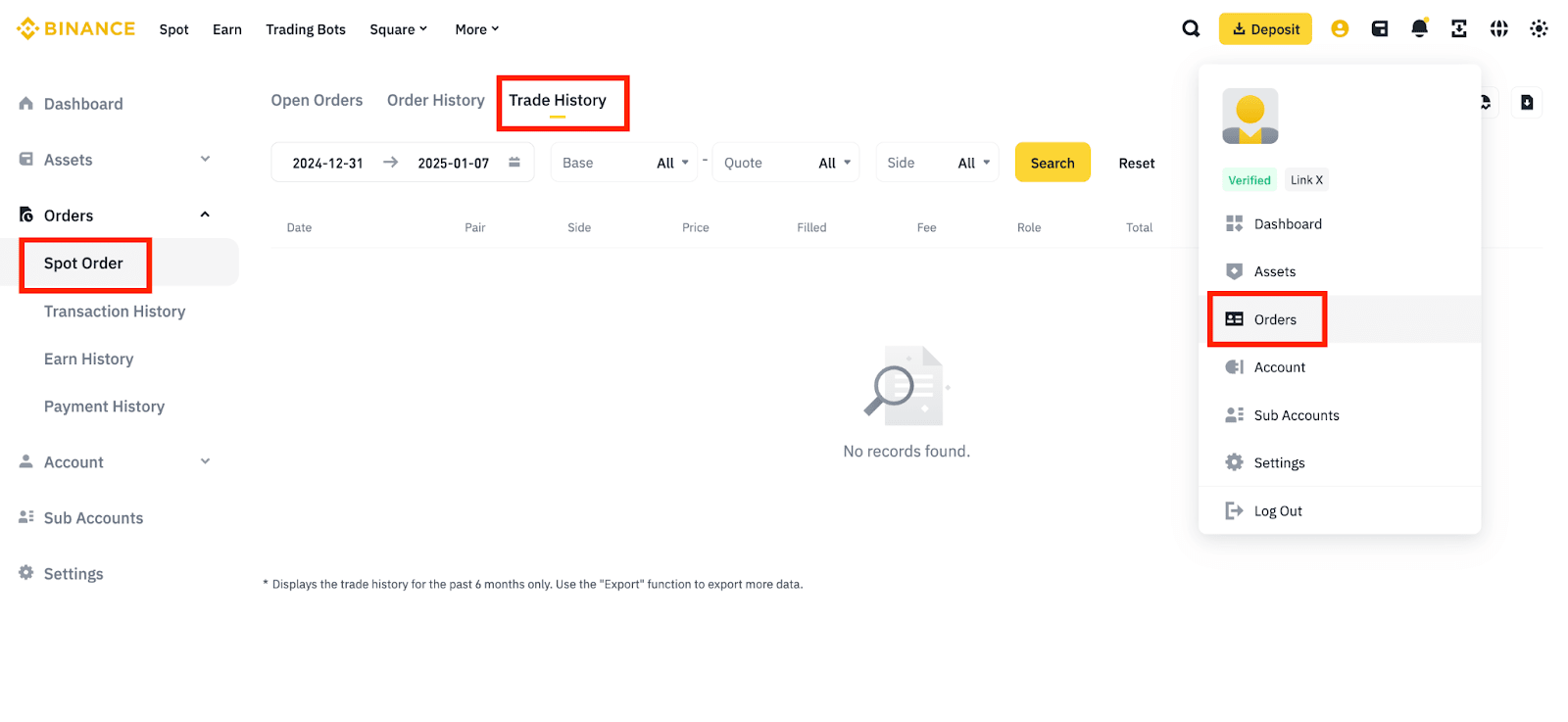The image size is (1568, 722).
Task: Open the user profile avatar icon
Action: 1340,28
